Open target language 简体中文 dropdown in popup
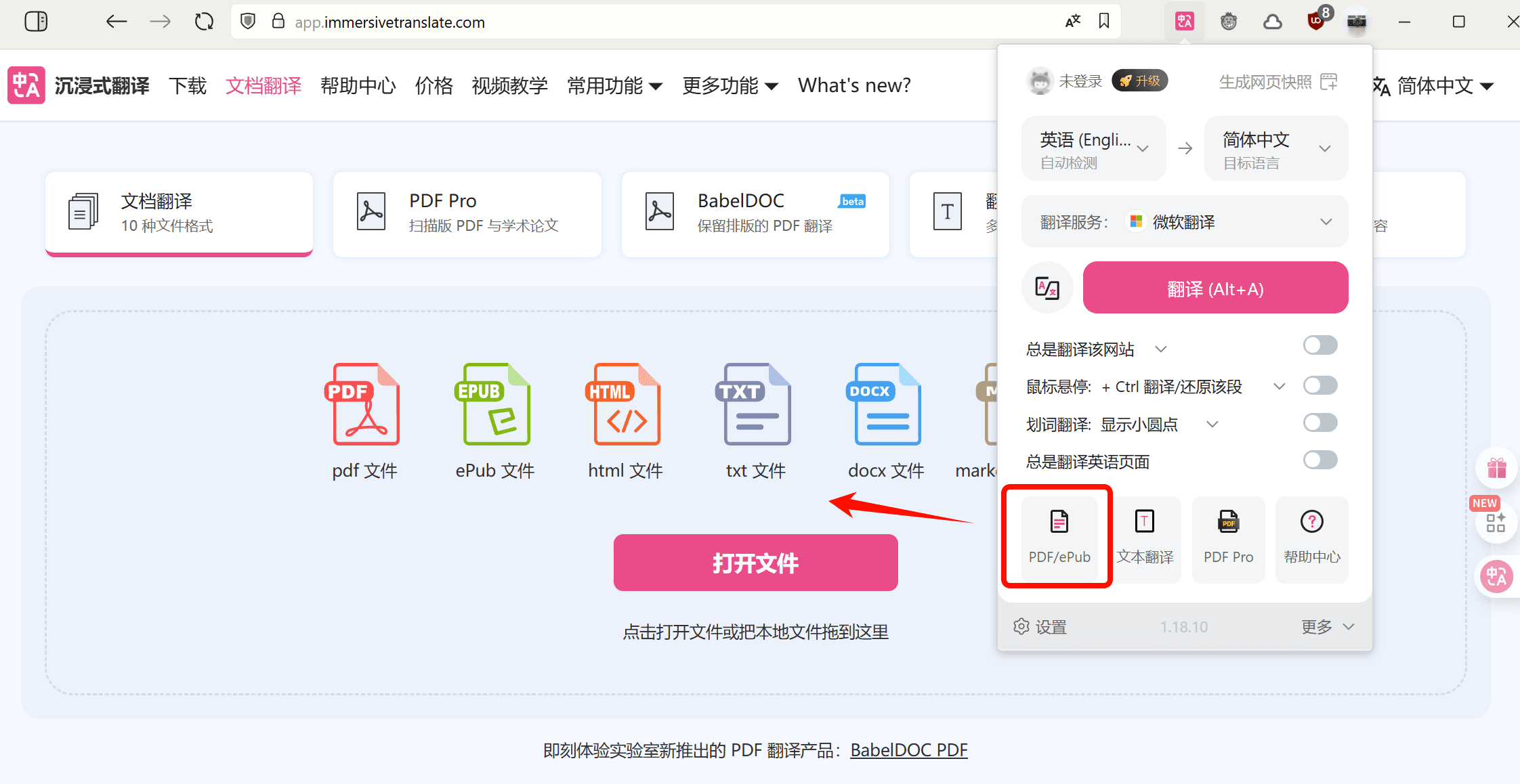The width and height of the screenshot is (1520, 784). tap(1276, 149)
